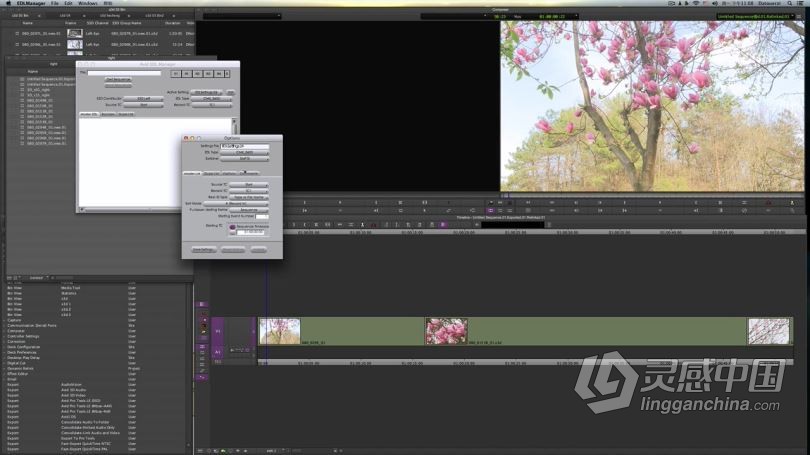The width and height of the screenshot is (810, 455).
Task: Click the highlighted purple timeline toolbar icon
Action: (x=443, y=225)
